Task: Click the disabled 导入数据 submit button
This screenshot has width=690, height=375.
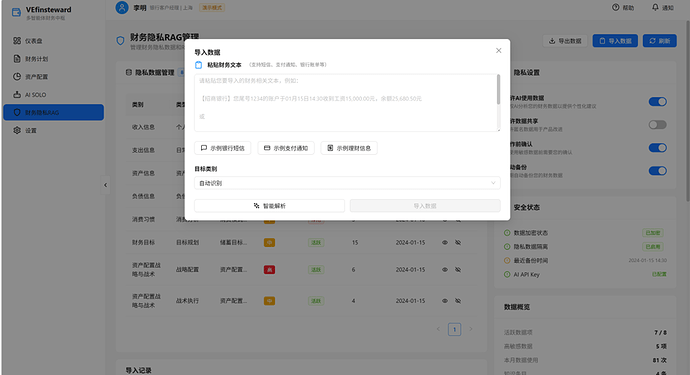Action: point(425,206)
